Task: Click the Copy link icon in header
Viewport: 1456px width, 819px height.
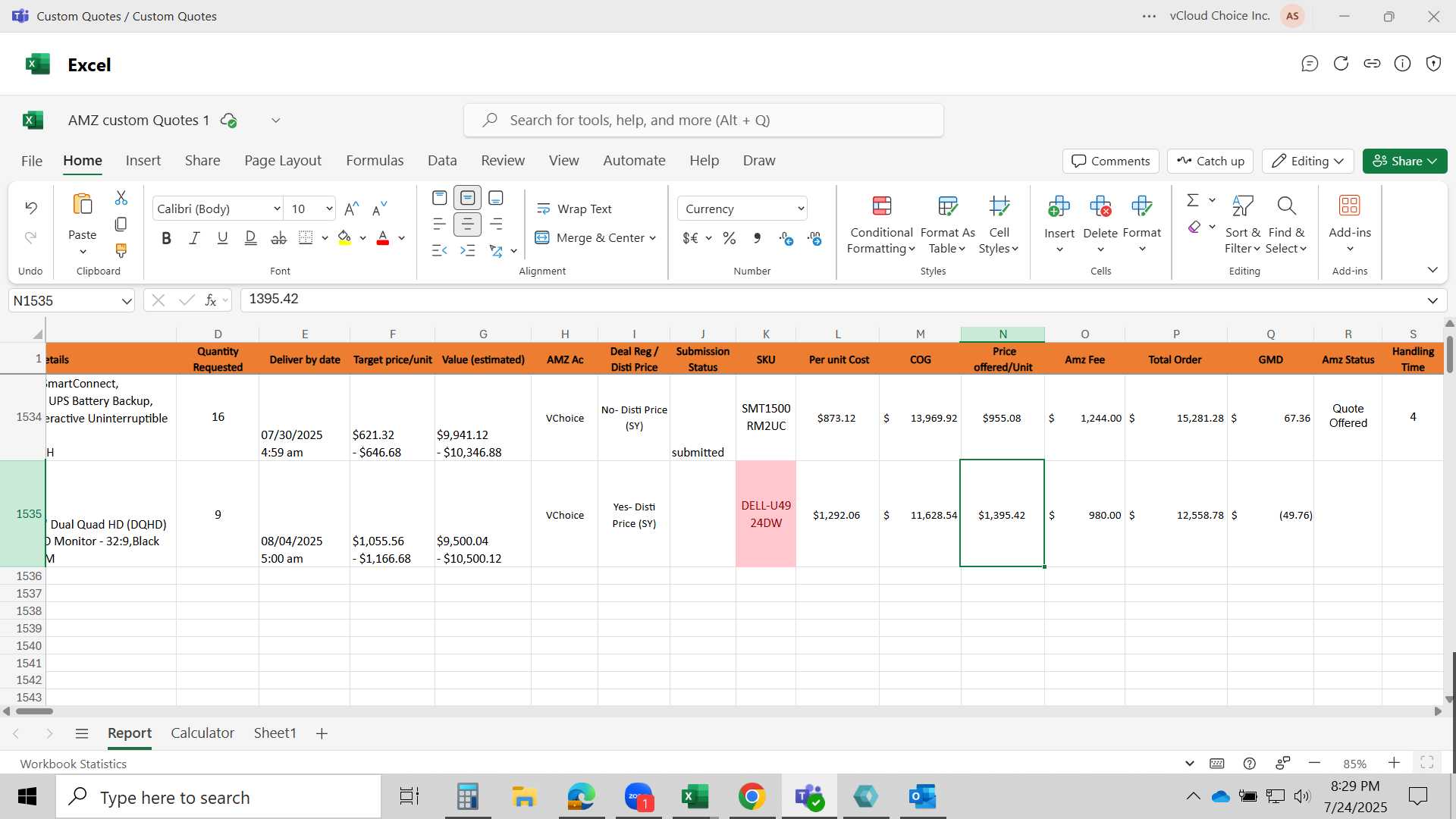Action: (1372, 64)
